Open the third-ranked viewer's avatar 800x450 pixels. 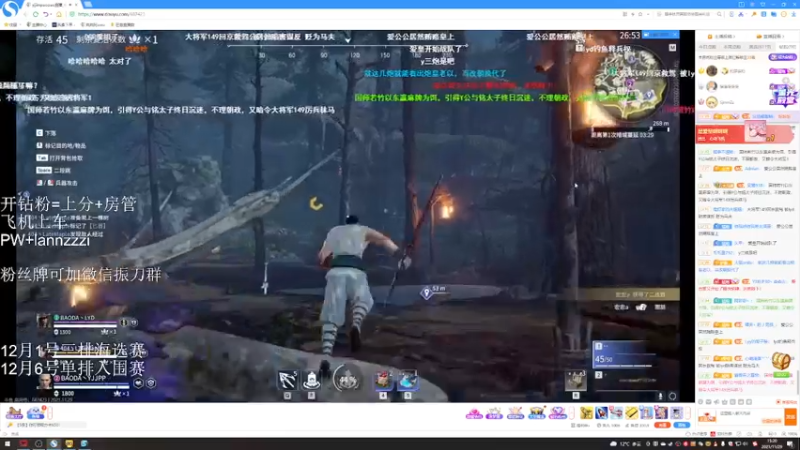point(712,102)
